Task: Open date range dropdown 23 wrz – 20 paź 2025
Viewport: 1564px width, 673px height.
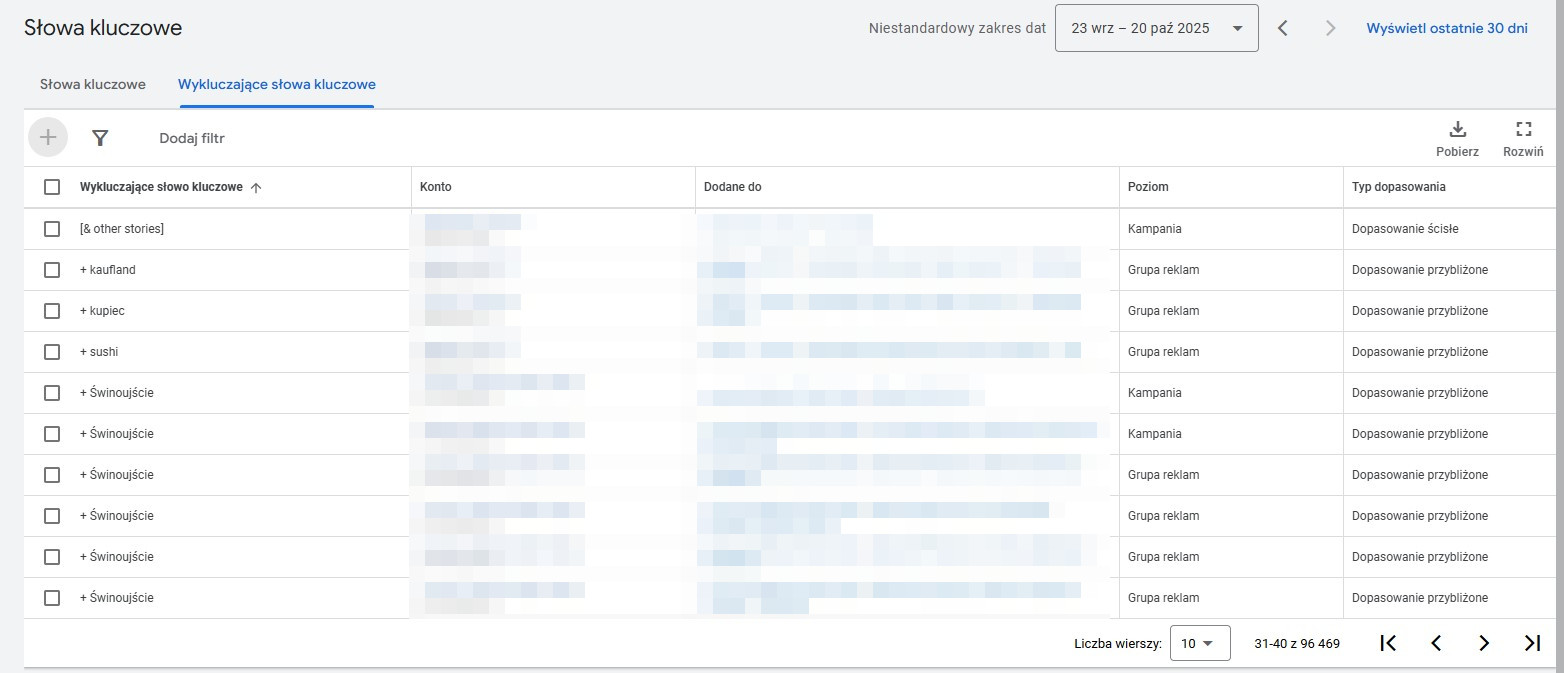Action: coord(1156,28)
